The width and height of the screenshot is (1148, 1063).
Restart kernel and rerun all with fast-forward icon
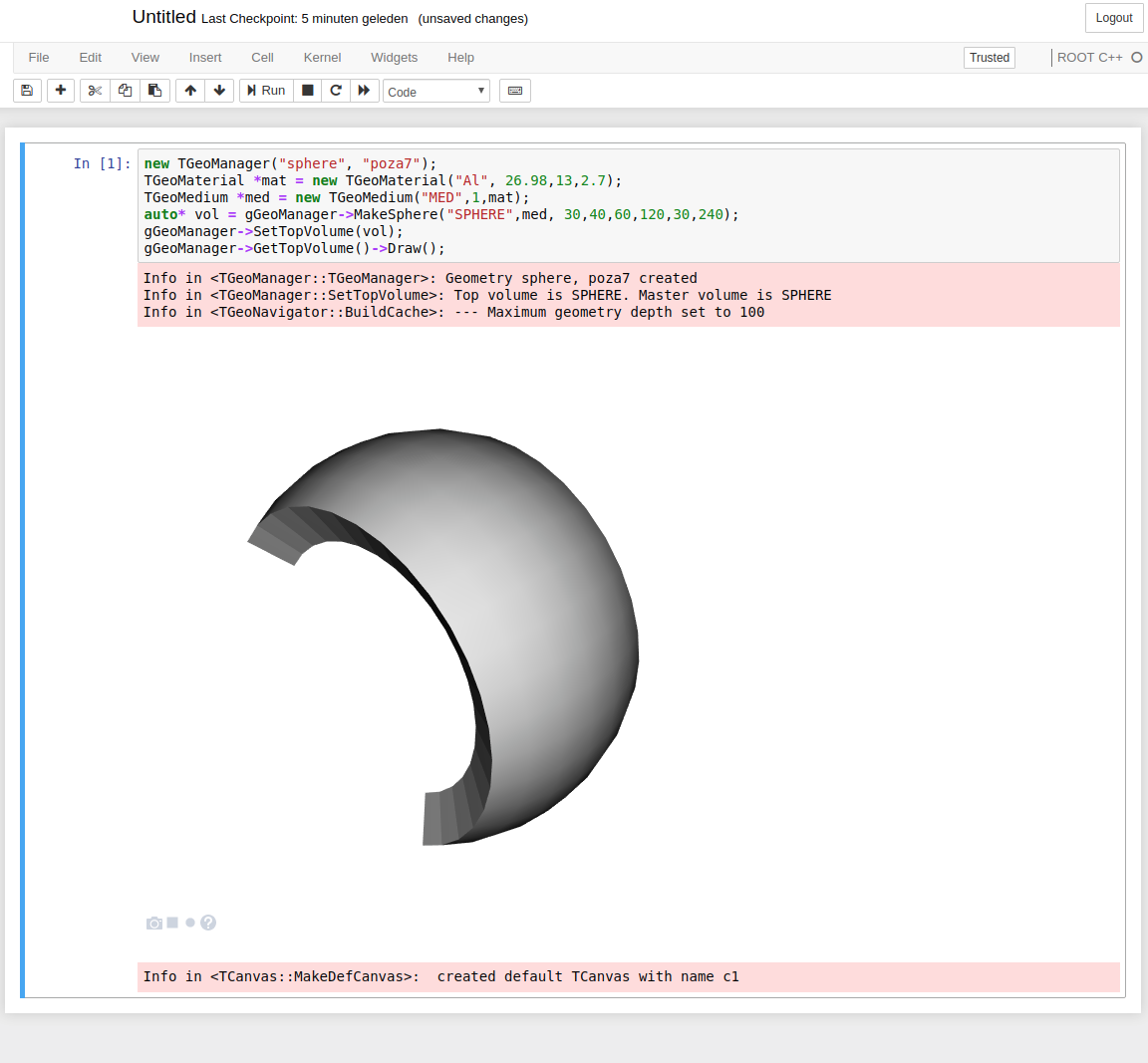364,91
